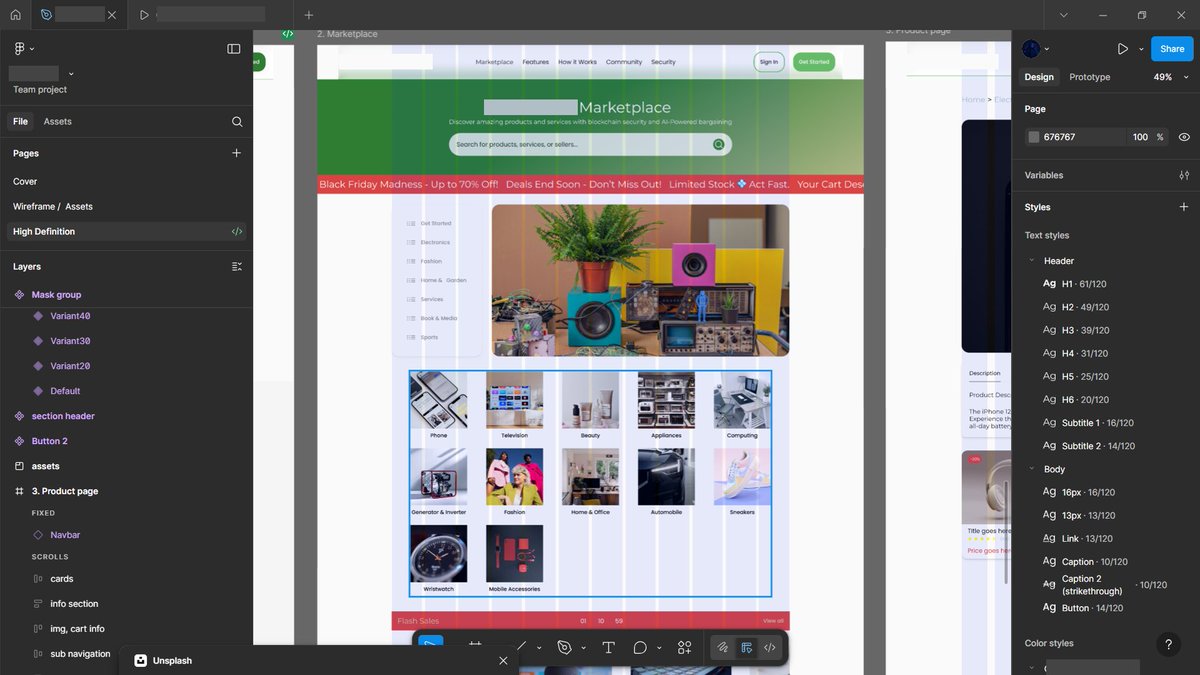The height and width of the screenshot is (675, 1200).
Task: Open the Actions resources tool
Action: 685,648
